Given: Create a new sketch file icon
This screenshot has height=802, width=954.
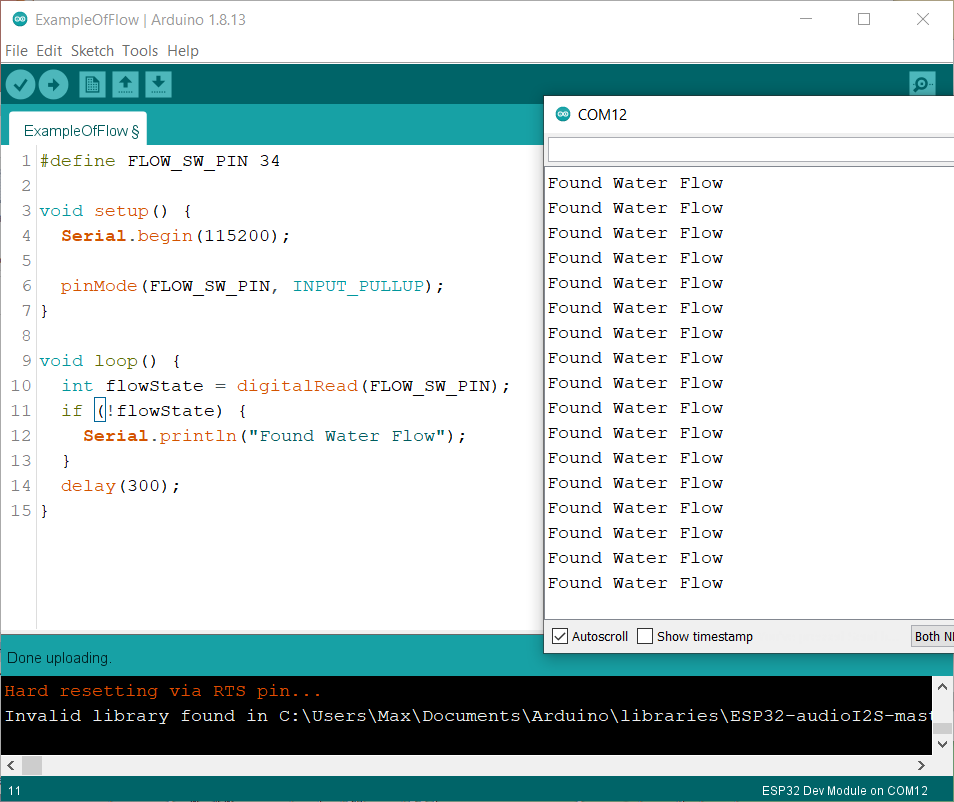Looking at the screenshot, I should coord(92,84).
